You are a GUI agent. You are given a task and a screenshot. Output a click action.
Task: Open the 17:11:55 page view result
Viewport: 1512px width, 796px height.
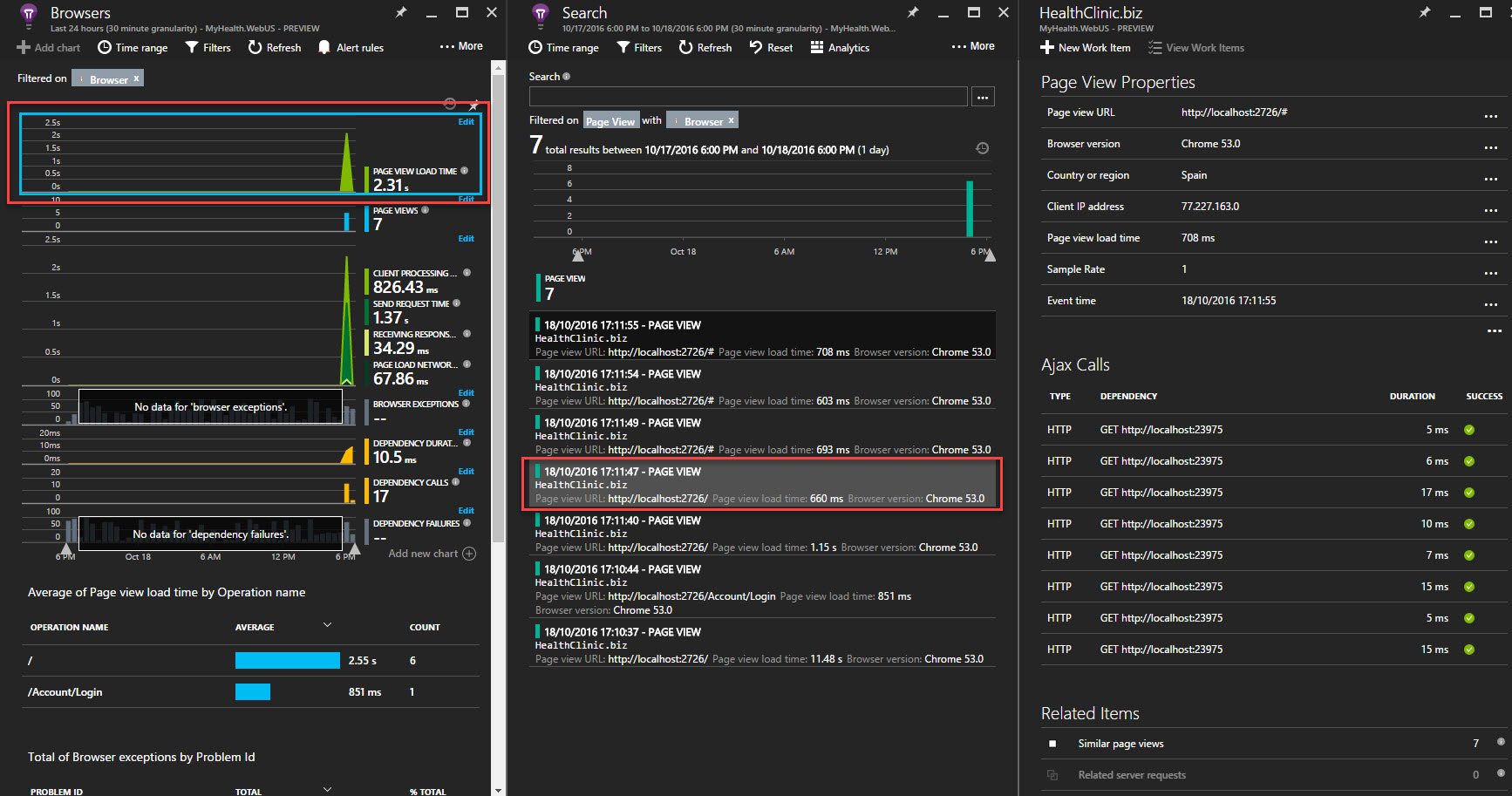coord(762,337)
